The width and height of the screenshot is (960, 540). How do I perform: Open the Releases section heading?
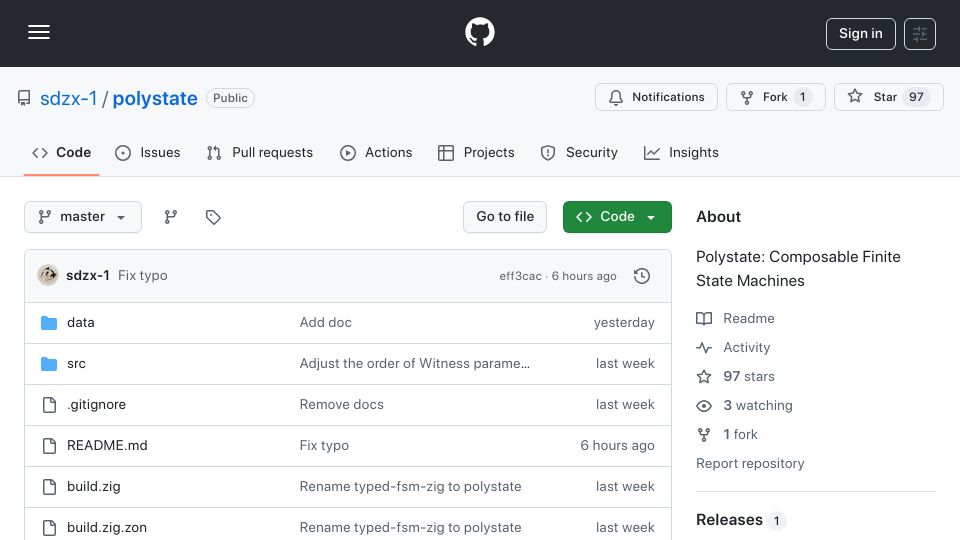729,520
